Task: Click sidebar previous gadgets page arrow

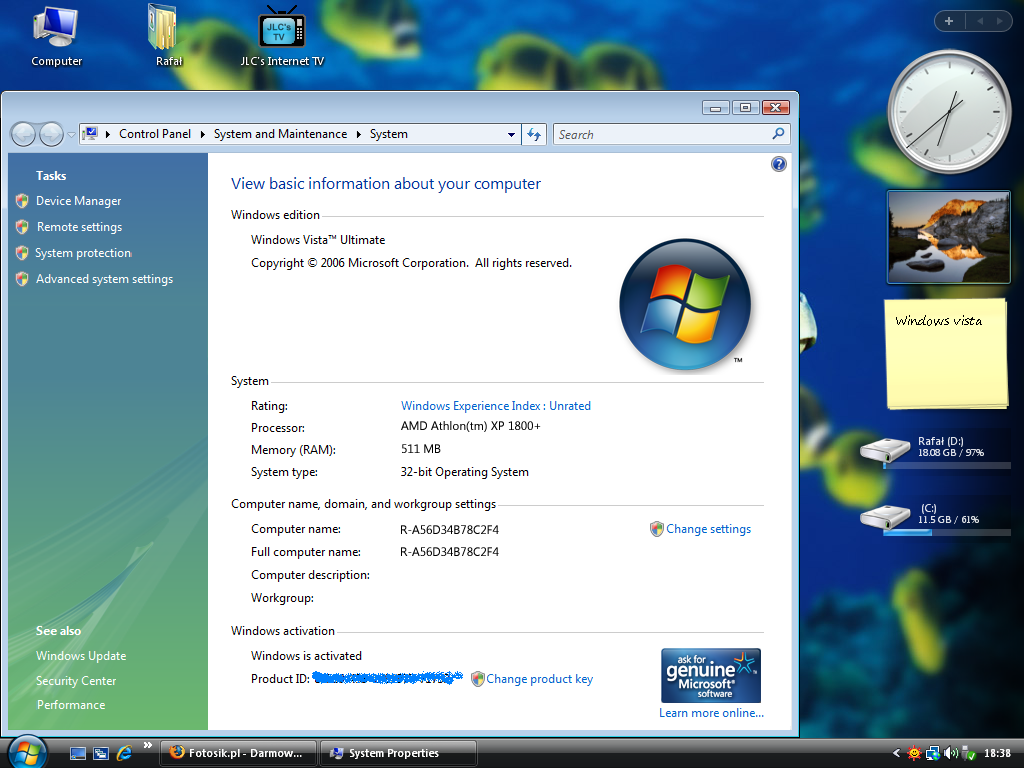Action: 980,21
